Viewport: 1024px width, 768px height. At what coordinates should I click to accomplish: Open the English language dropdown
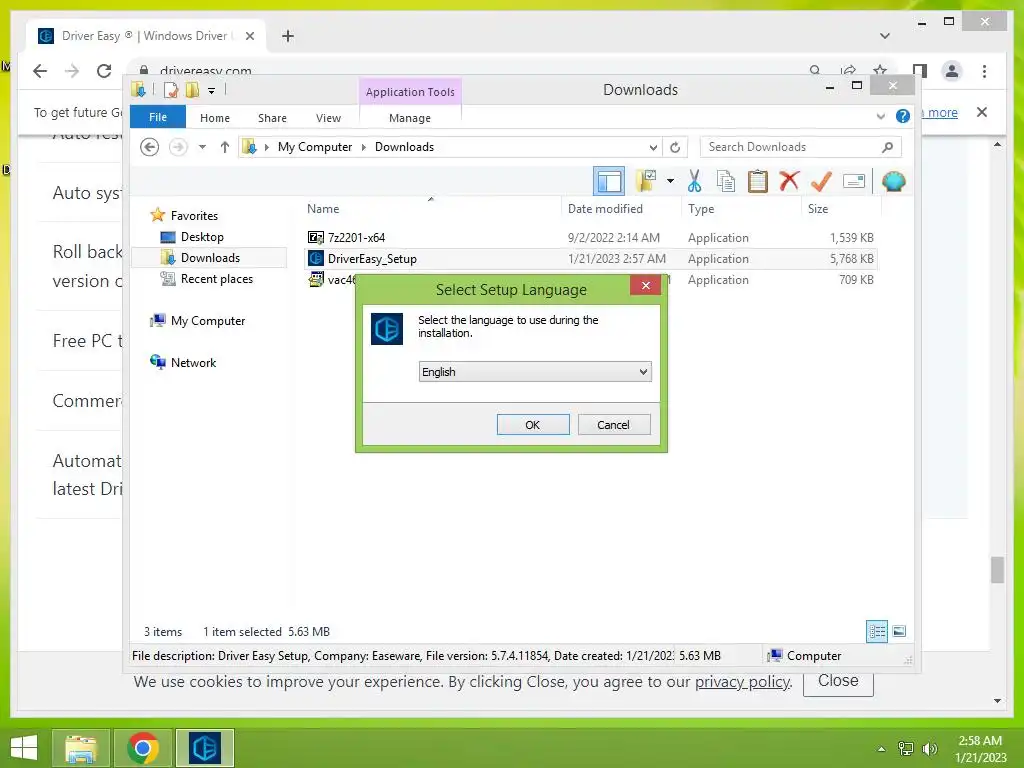pyautogui.click(x=535, y=372)
